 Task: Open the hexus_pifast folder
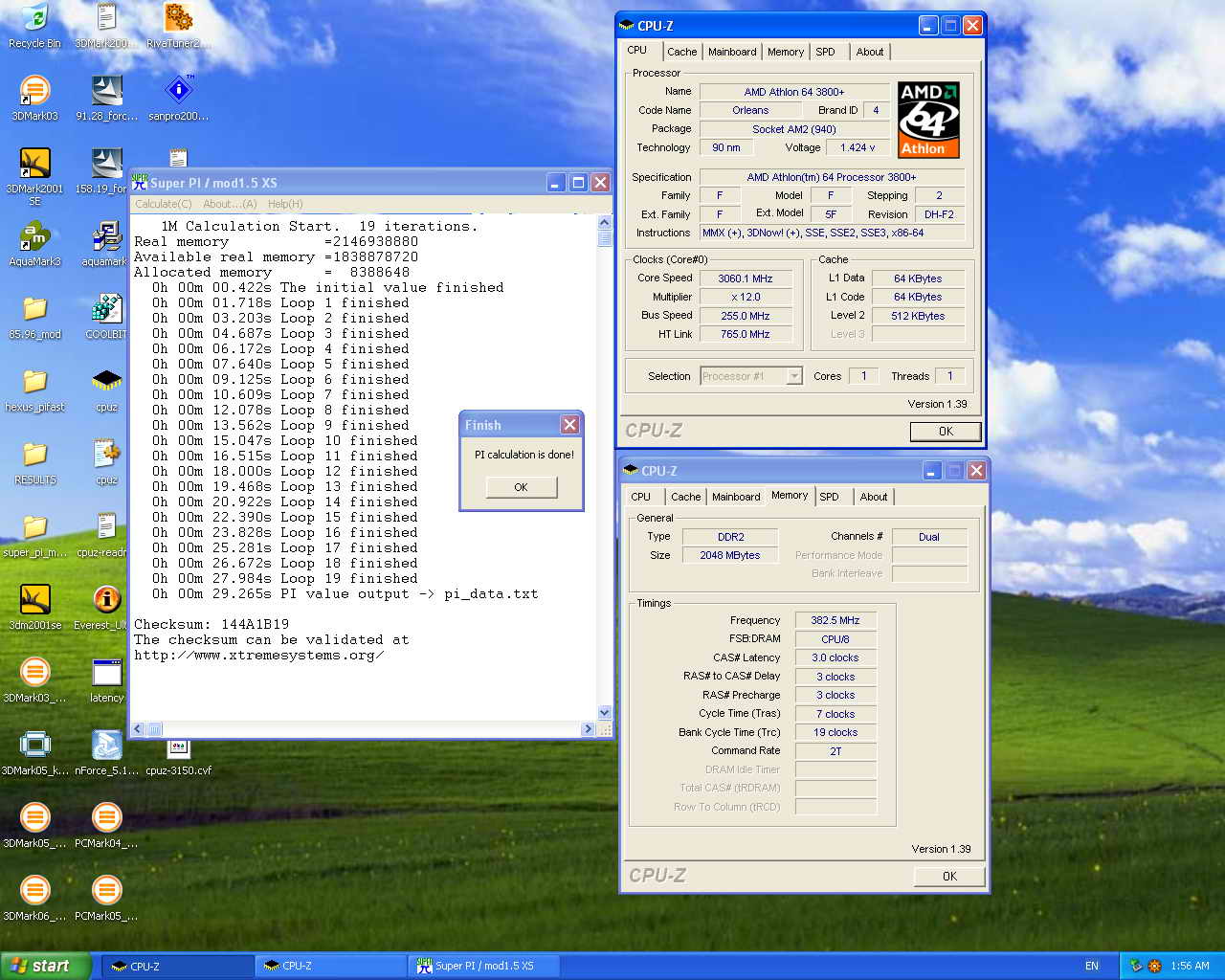point(34,389)
